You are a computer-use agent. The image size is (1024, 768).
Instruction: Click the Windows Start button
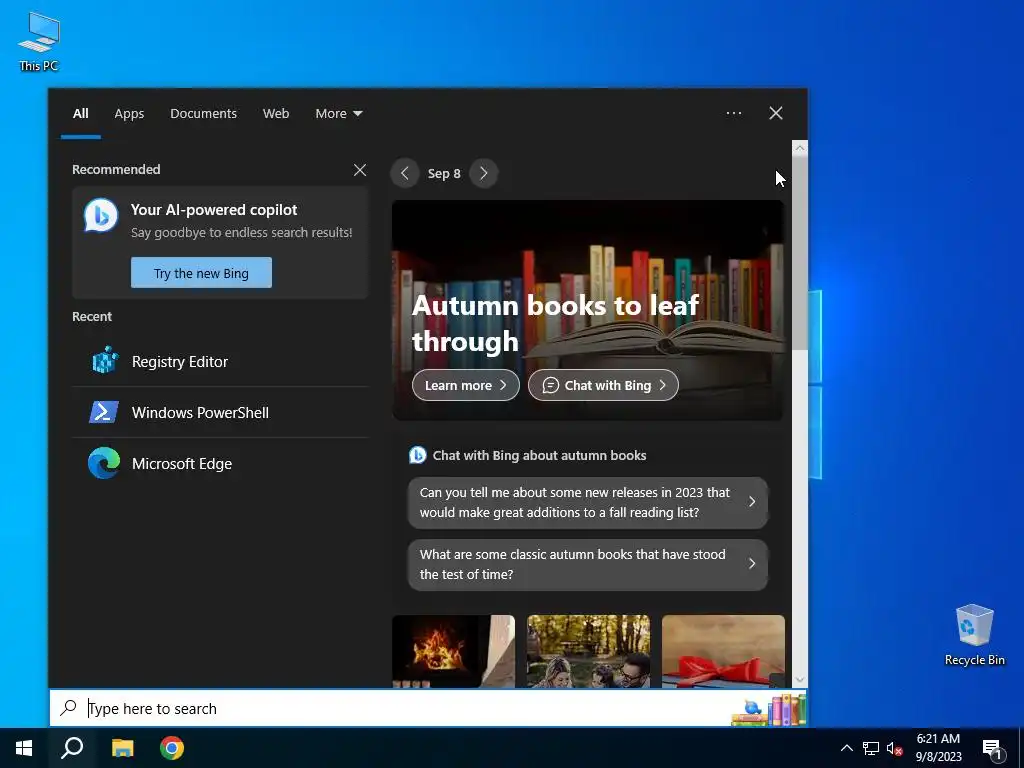24,748
